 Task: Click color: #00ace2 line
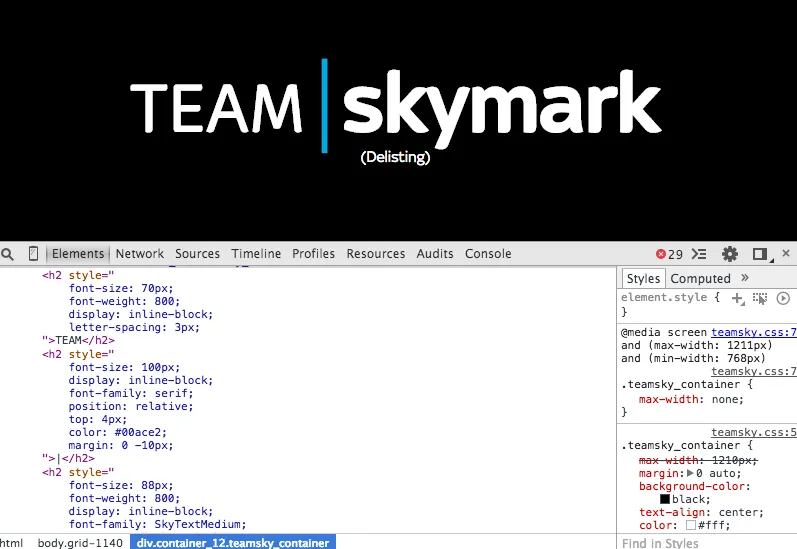[118, 433]
